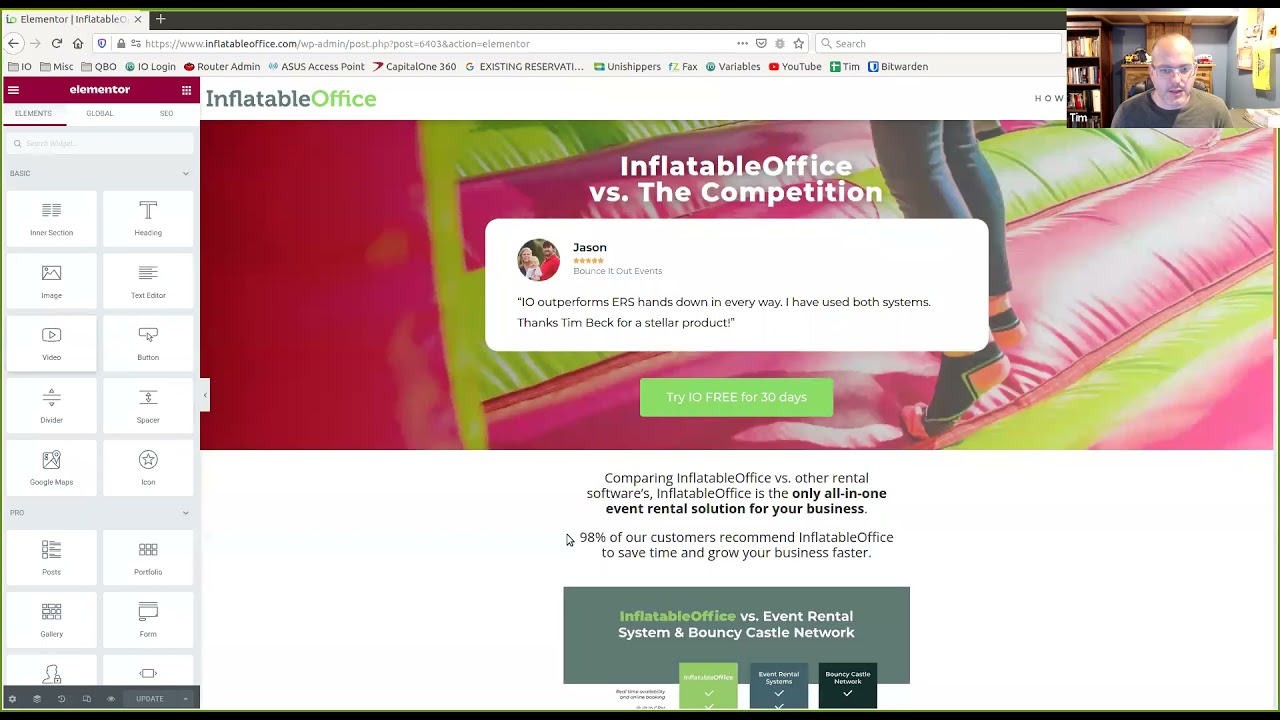Open the YouTube bookmark
Viewport: 1280px width, 720px height.
[795, 67]
